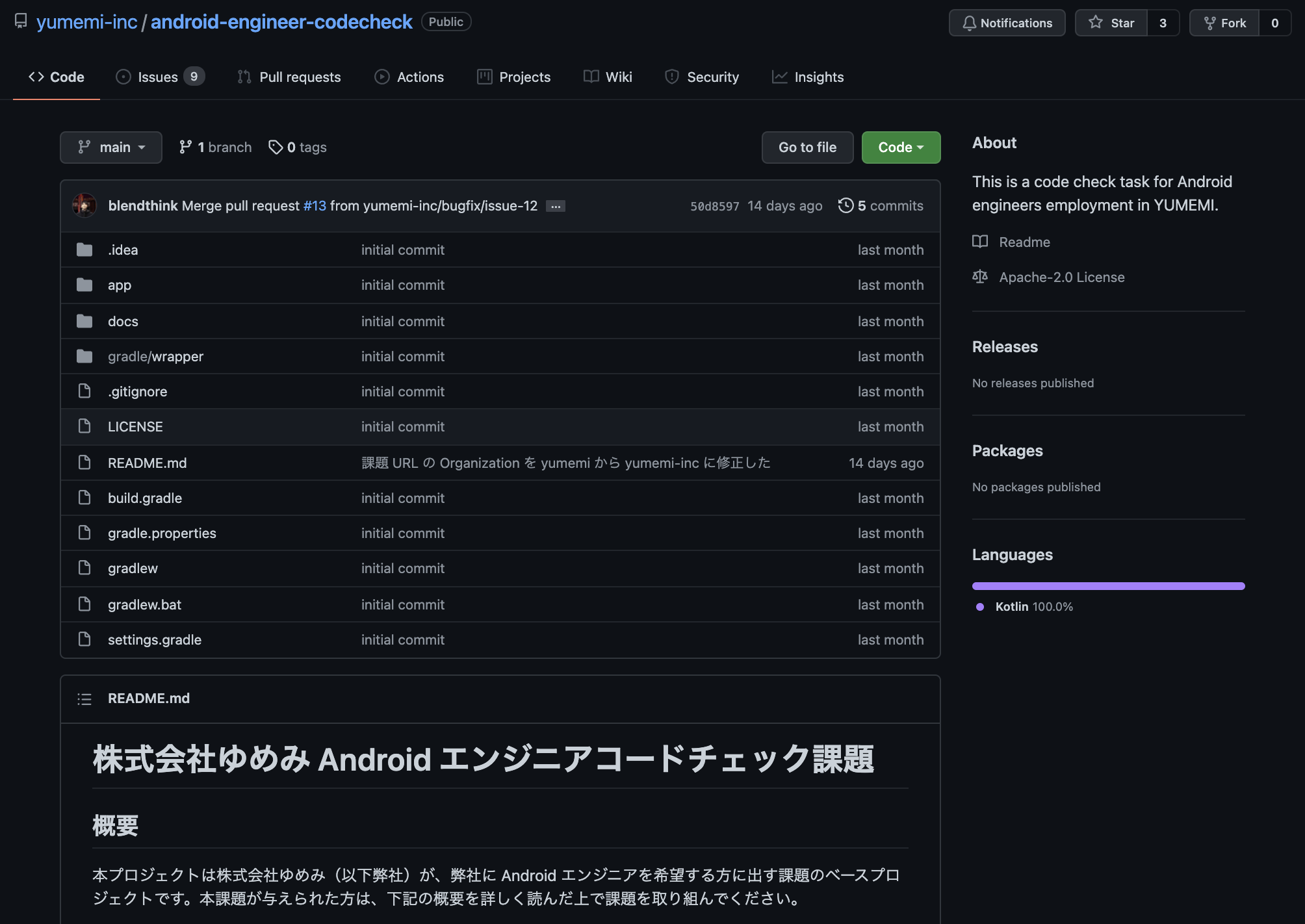Open initial commit message for build.gradle row

pos(403,498)
